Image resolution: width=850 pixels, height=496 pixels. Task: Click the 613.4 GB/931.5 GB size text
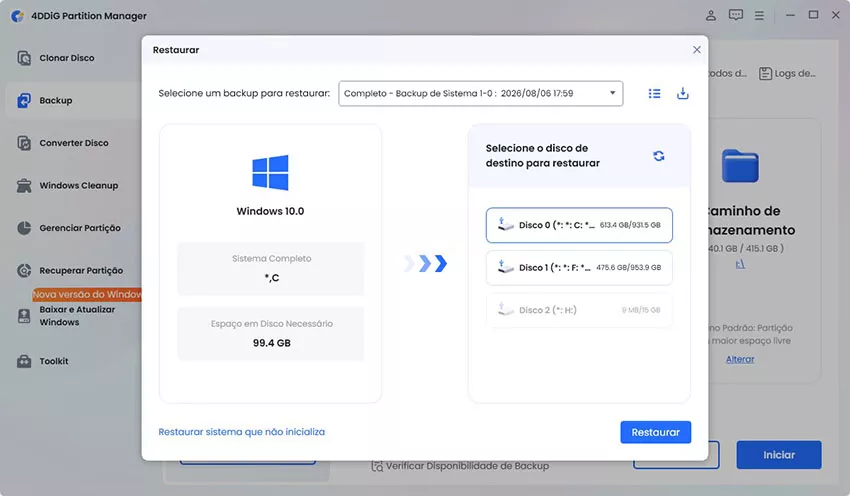pyautogui.click(x=630, y=225)
